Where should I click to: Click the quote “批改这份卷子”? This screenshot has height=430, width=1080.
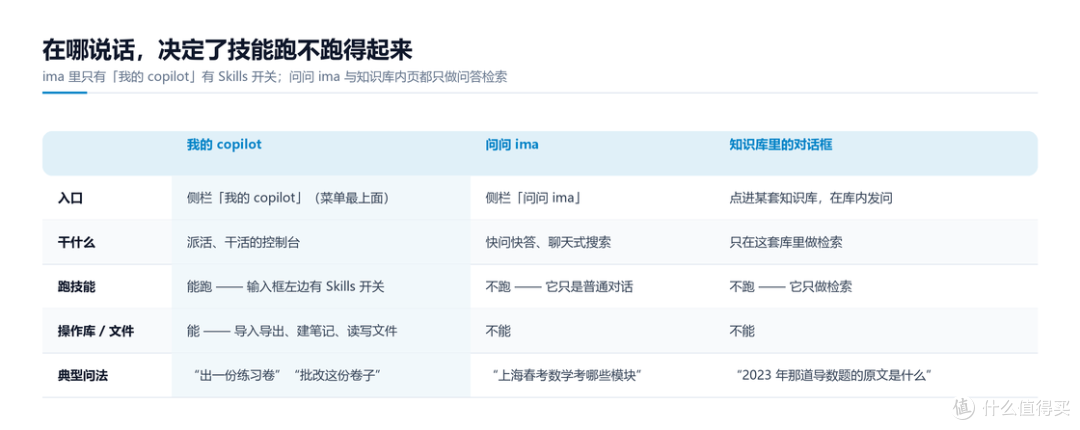tap(337, 376)
